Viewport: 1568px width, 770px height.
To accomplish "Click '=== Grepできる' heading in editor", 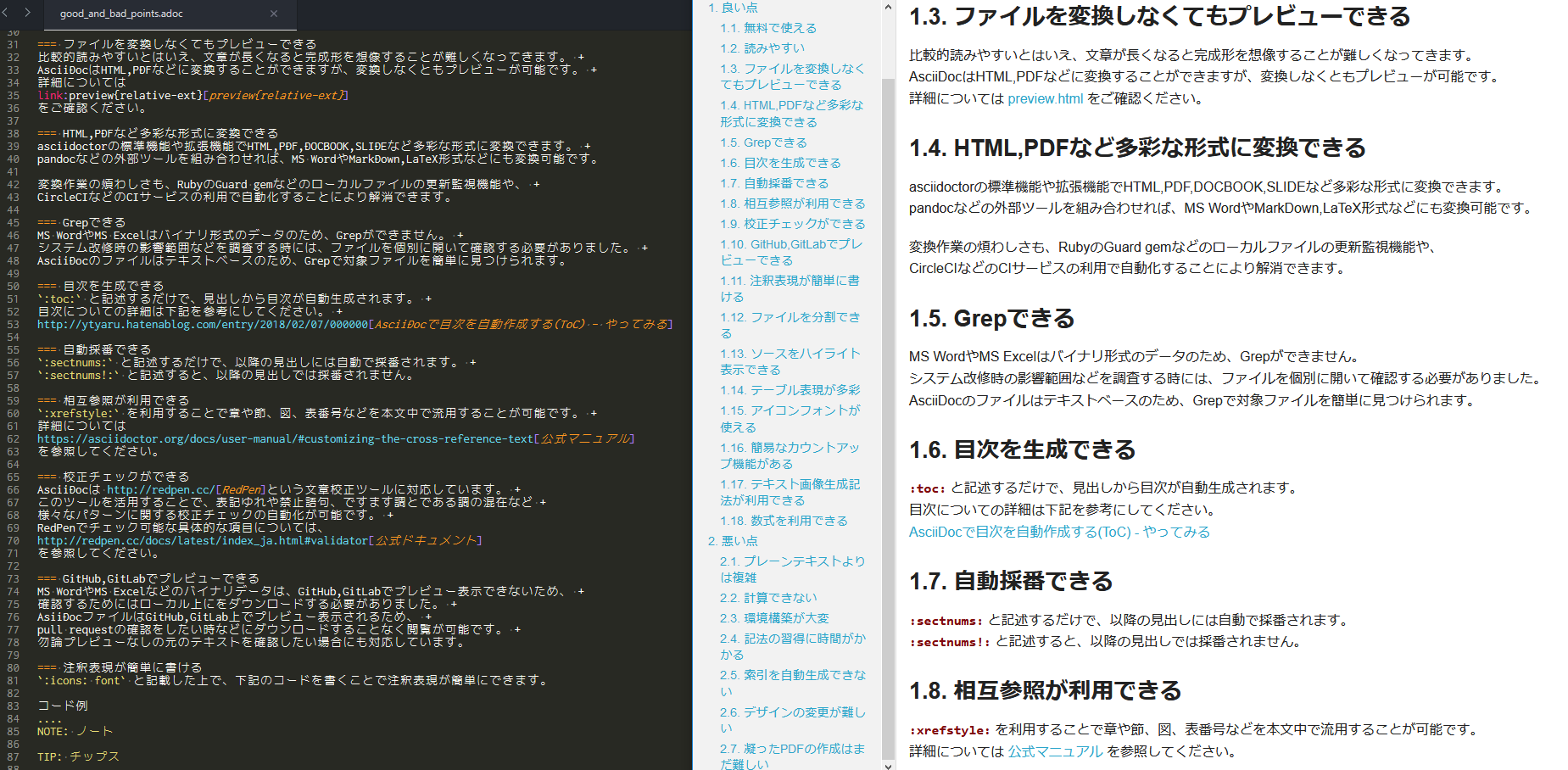I will [81, 222].
